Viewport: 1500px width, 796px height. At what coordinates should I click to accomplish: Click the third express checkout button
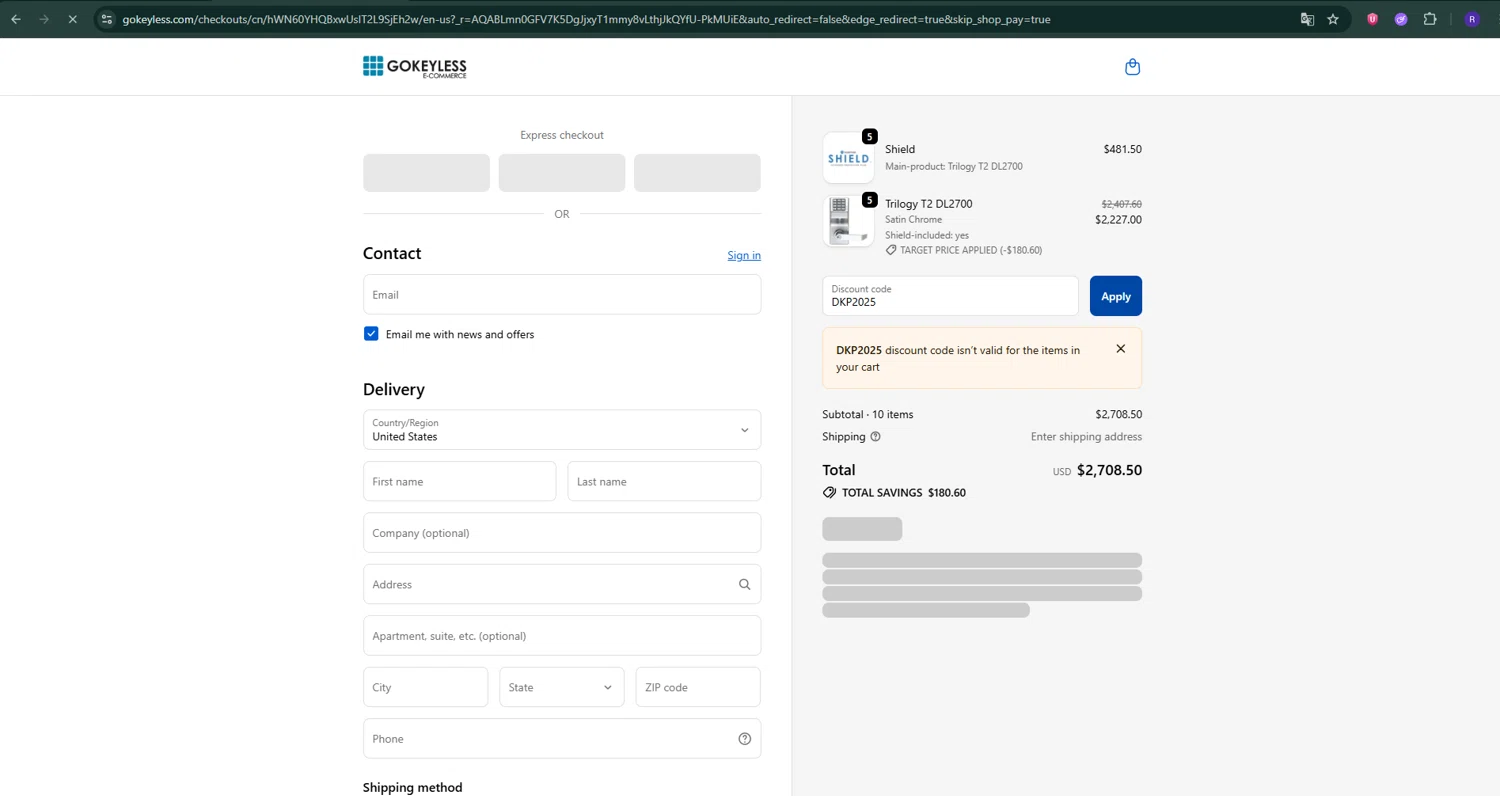click(697, 173)
